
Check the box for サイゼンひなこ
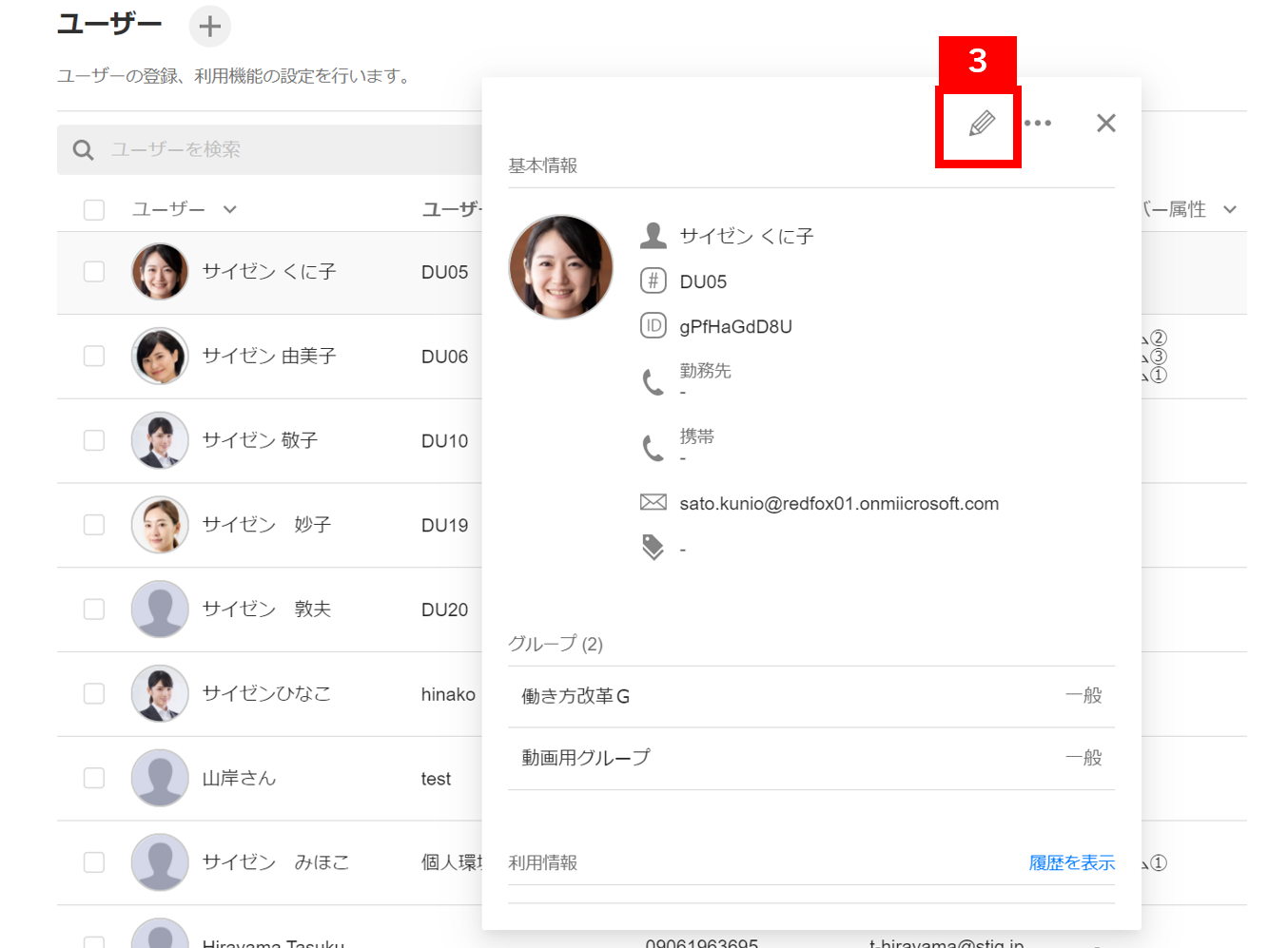94,693
